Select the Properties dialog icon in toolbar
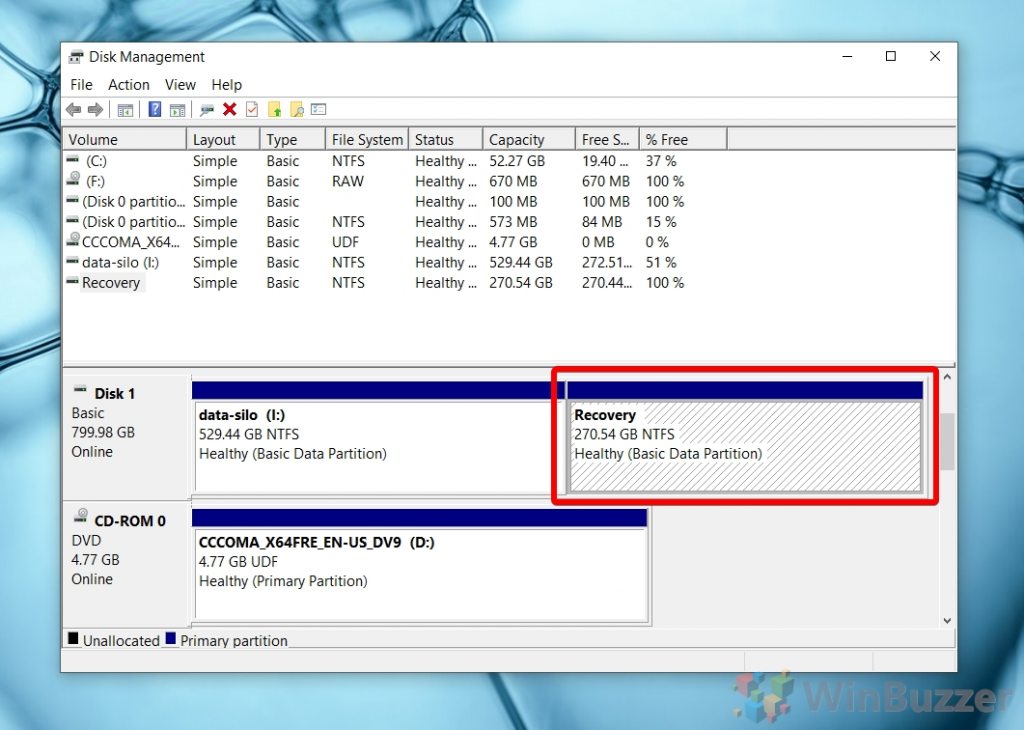This screenshot has width=1024, height=730. 318,109
